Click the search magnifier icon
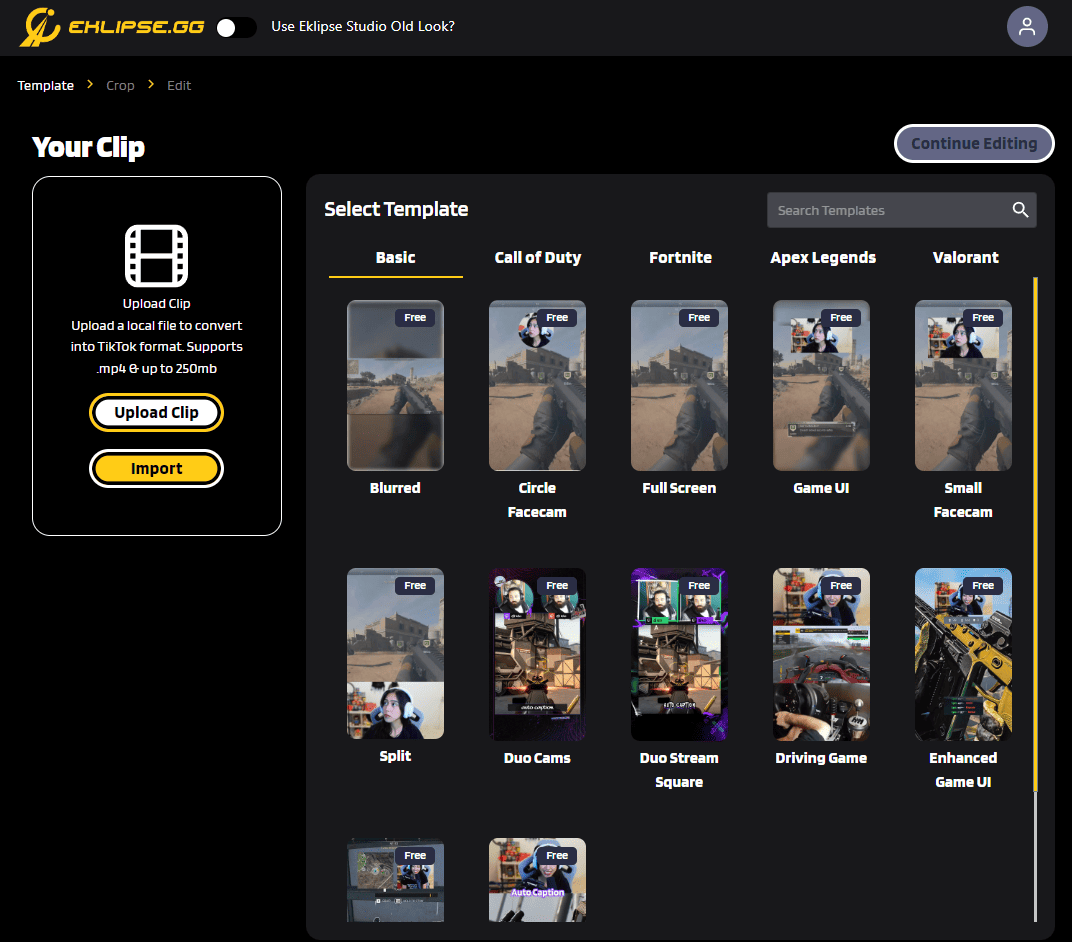This screenshot has height=942, width=1072. [x=1020, y=210]
